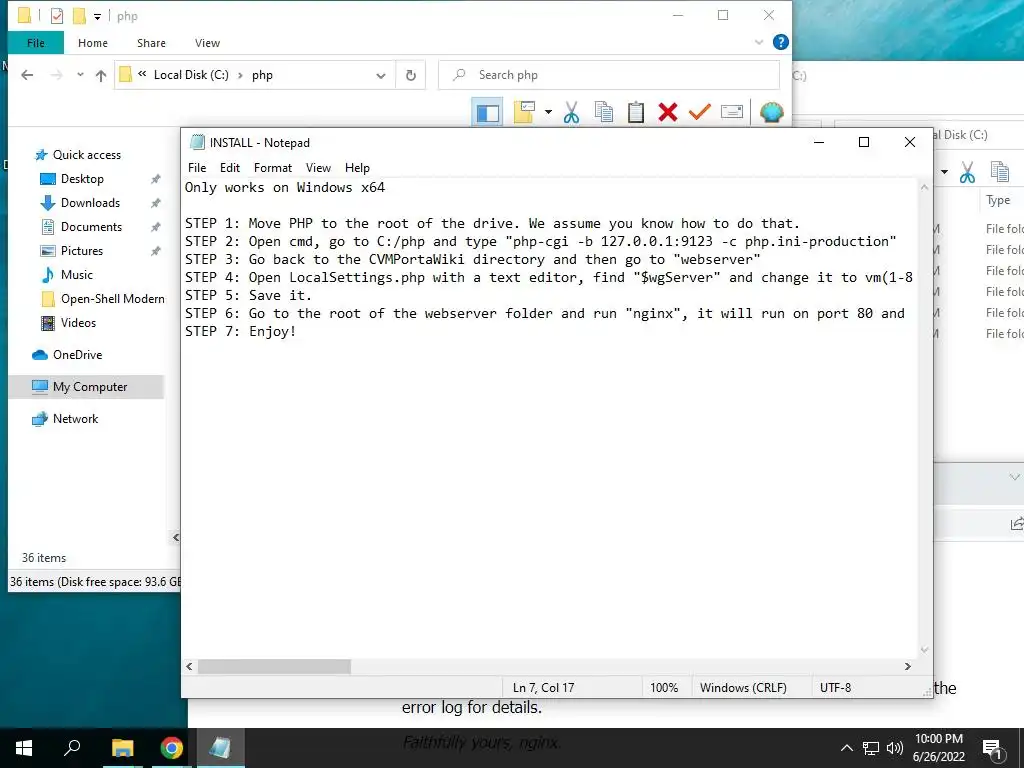The image size is (1024, 768).
Task: Open the File tab in Explorer
Action: click(36, 43)
